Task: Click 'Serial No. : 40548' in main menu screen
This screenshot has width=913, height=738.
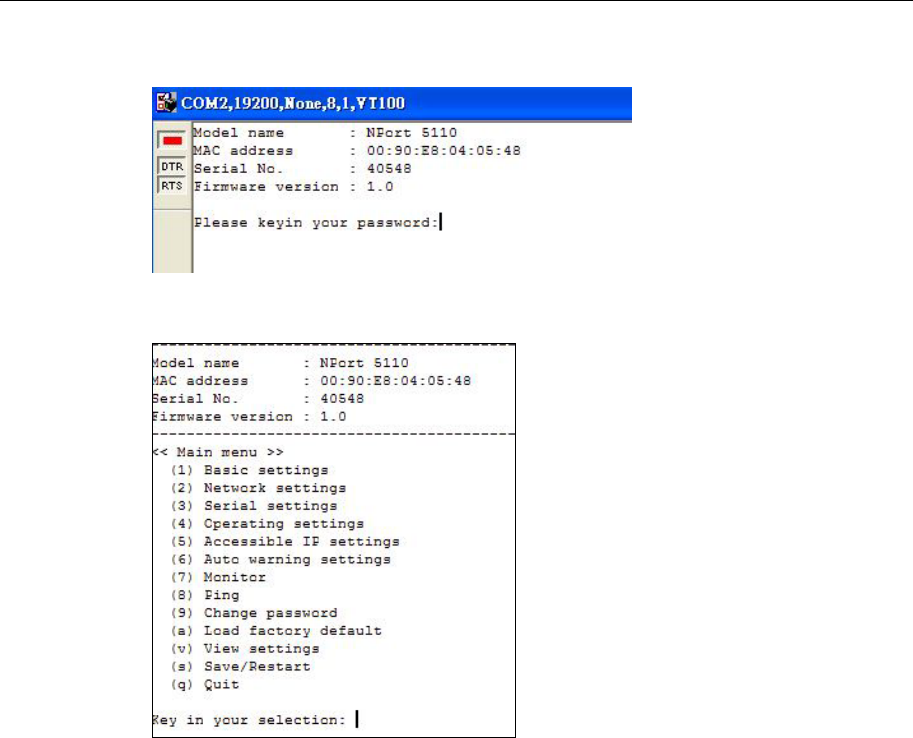Action: (x=259, y=399)
